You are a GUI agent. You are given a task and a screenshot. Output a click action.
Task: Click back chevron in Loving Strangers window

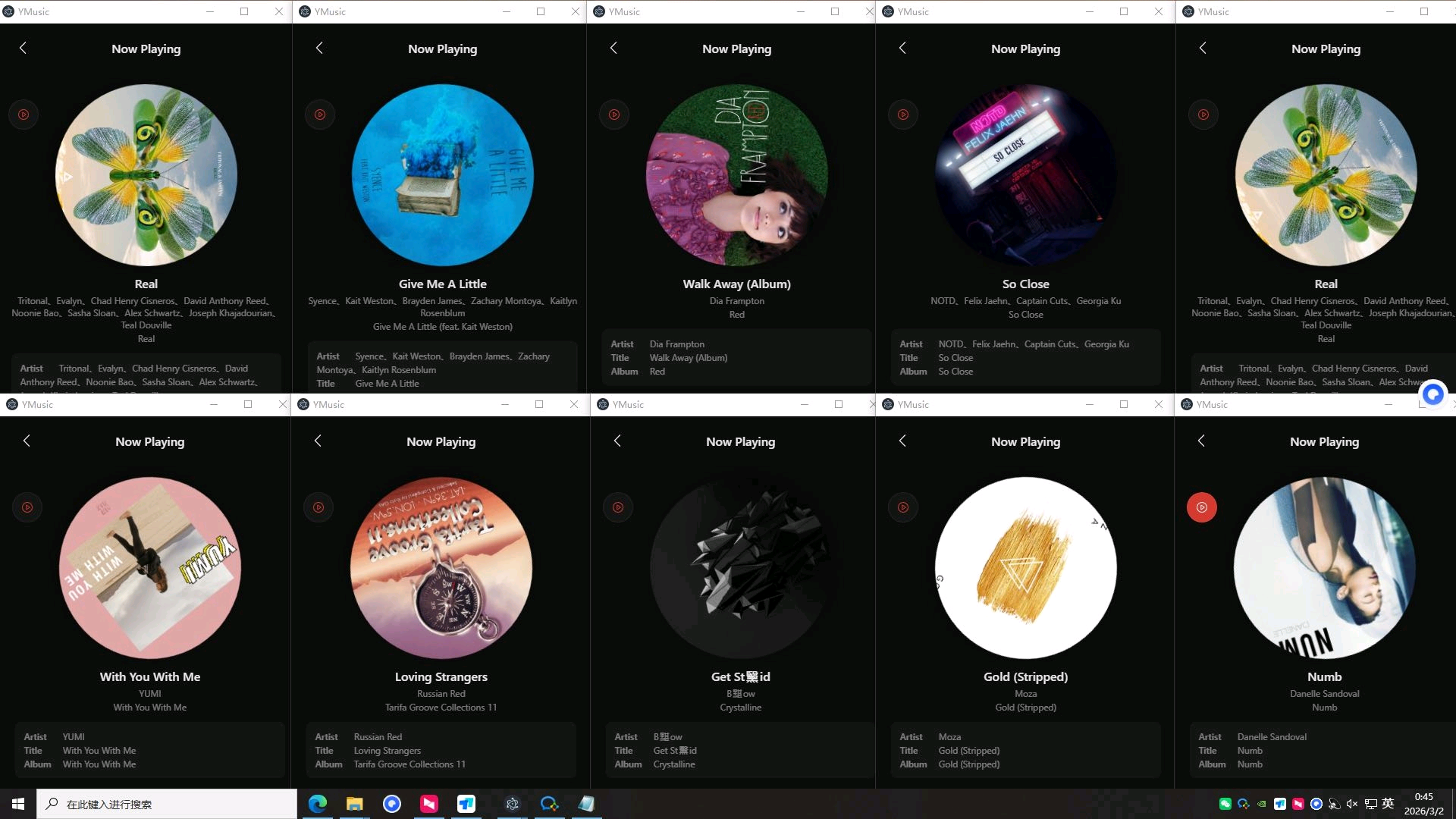point(318,441)
